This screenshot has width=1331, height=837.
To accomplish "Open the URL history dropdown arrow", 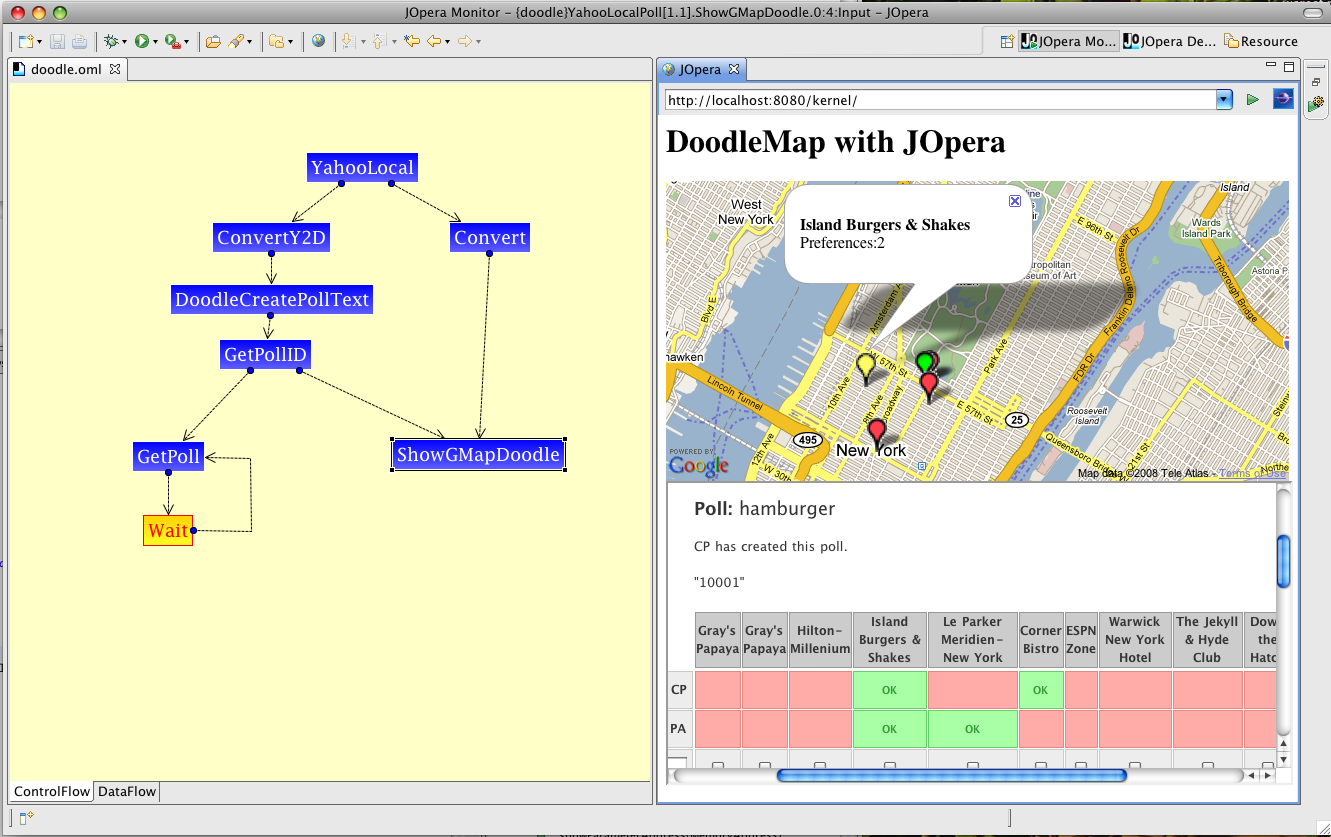I will coord(1223,100).
